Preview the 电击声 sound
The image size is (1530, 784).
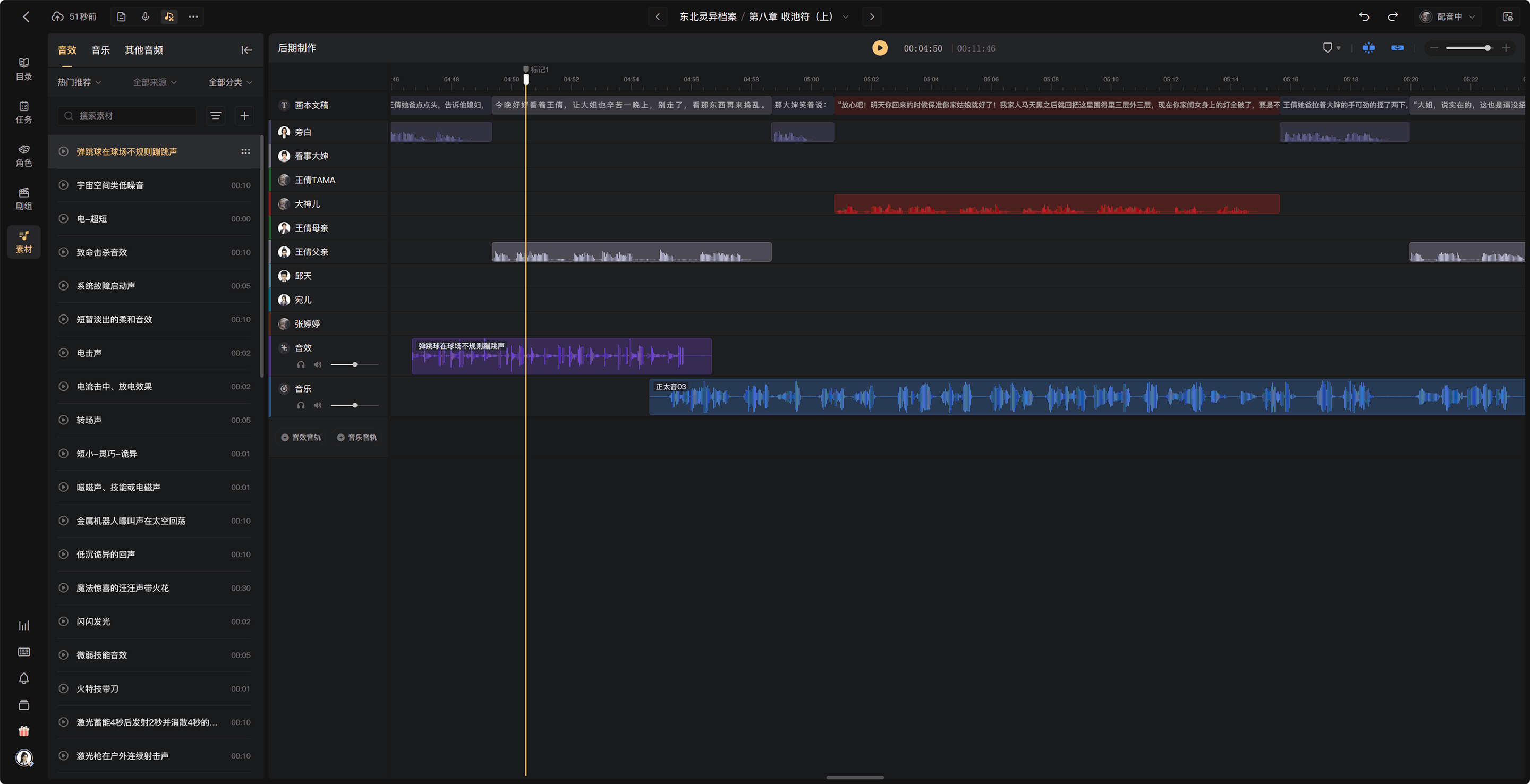64,353
